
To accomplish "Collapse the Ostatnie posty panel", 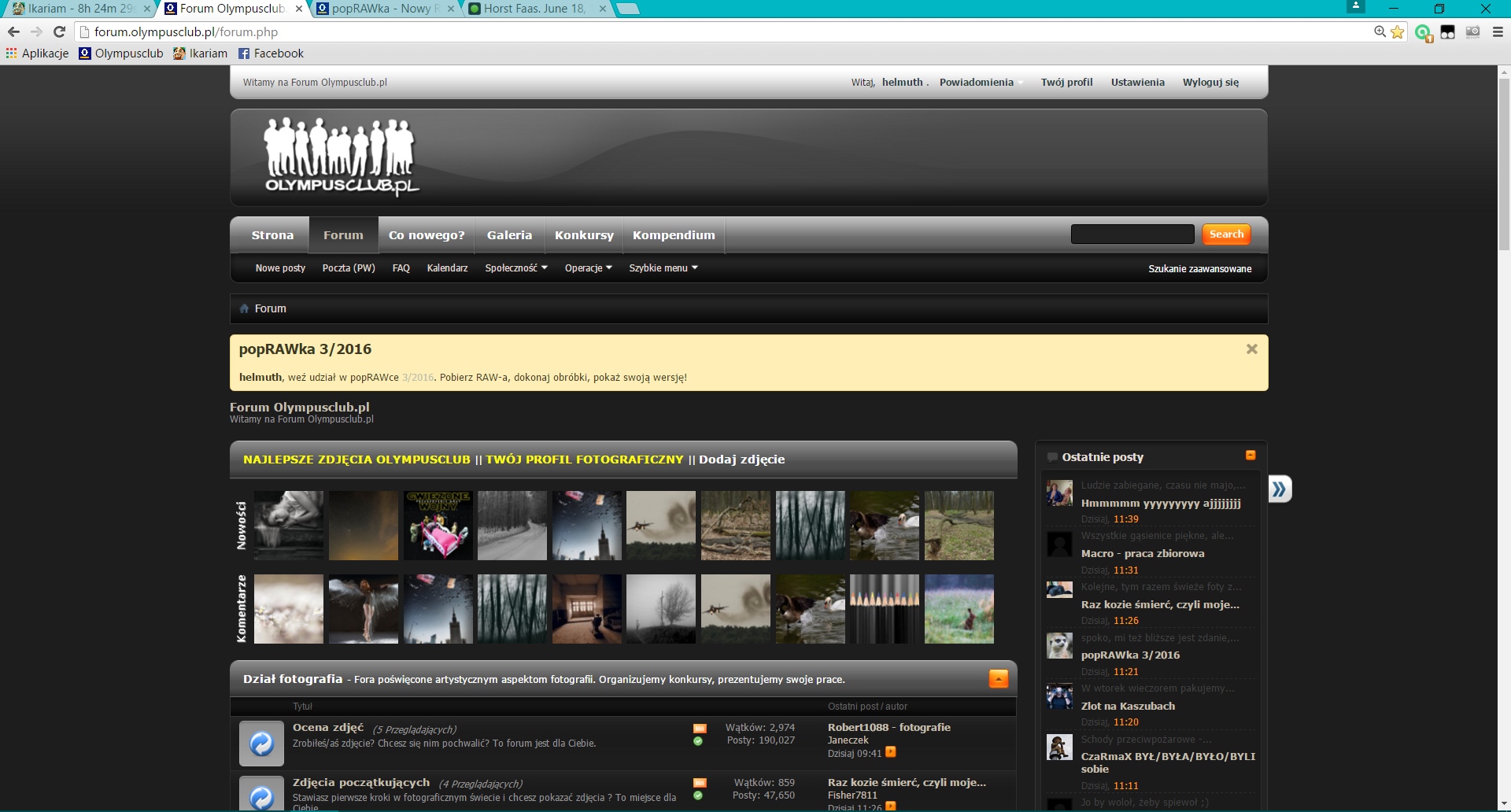I will coord(1251,456).
